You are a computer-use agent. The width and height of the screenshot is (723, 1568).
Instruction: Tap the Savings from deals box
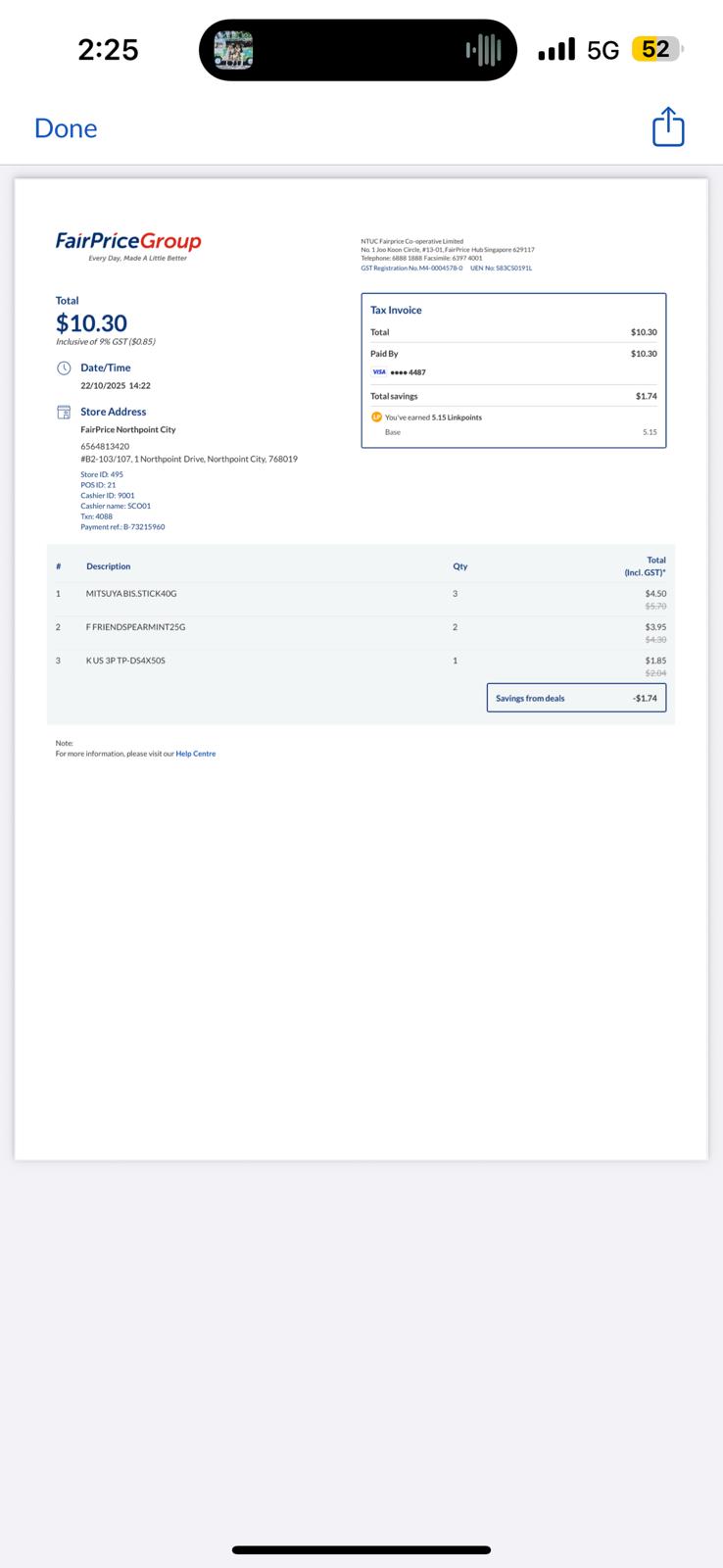[576, 698]
